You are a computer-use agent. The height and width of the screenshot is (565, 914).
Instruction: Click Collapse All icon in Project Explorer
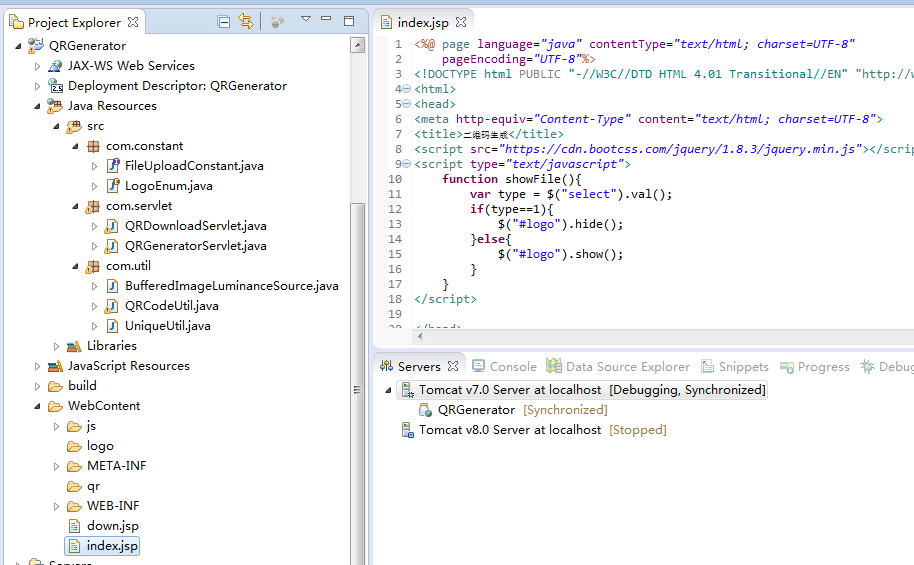tap(224, 21)
